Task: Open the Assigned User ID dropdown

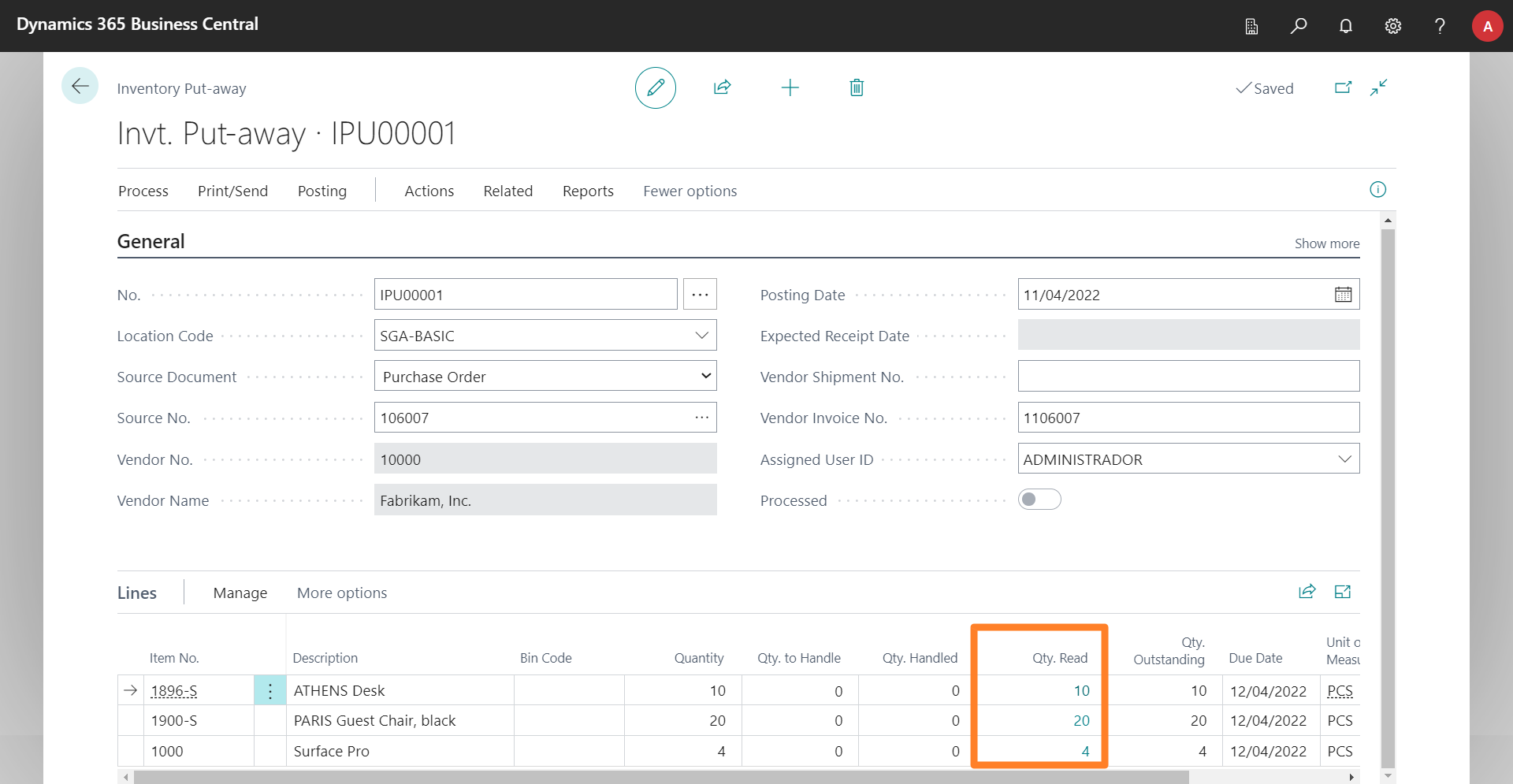Action: coord(1344,459)
